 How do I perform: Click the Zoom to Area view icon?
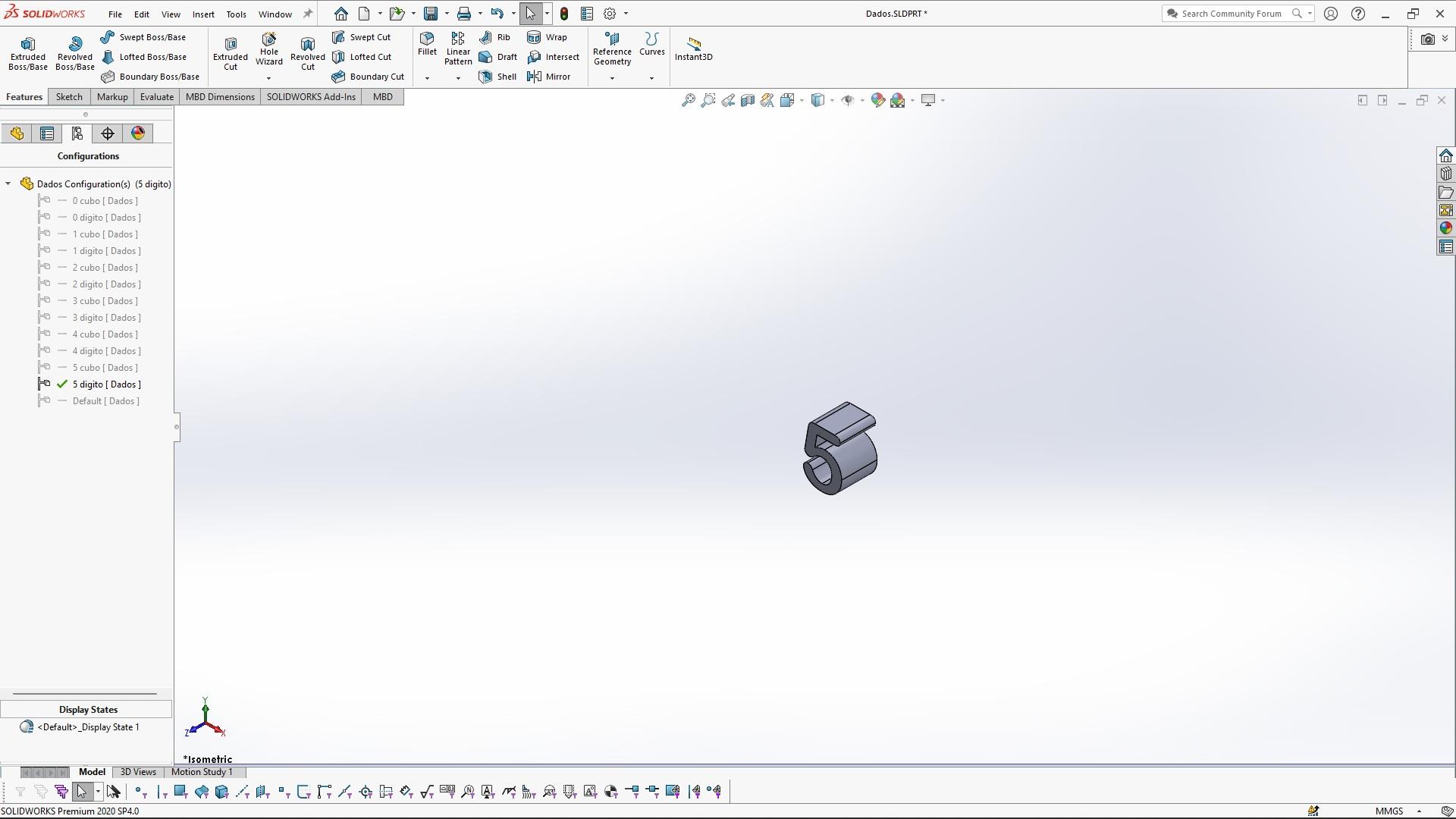pyautogui.click(x=708, y=100)
